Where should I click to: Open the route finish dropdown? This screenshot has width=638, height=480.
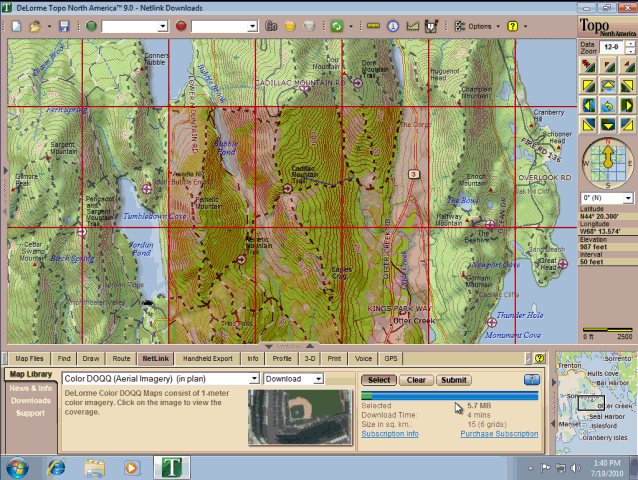(253, 26)
